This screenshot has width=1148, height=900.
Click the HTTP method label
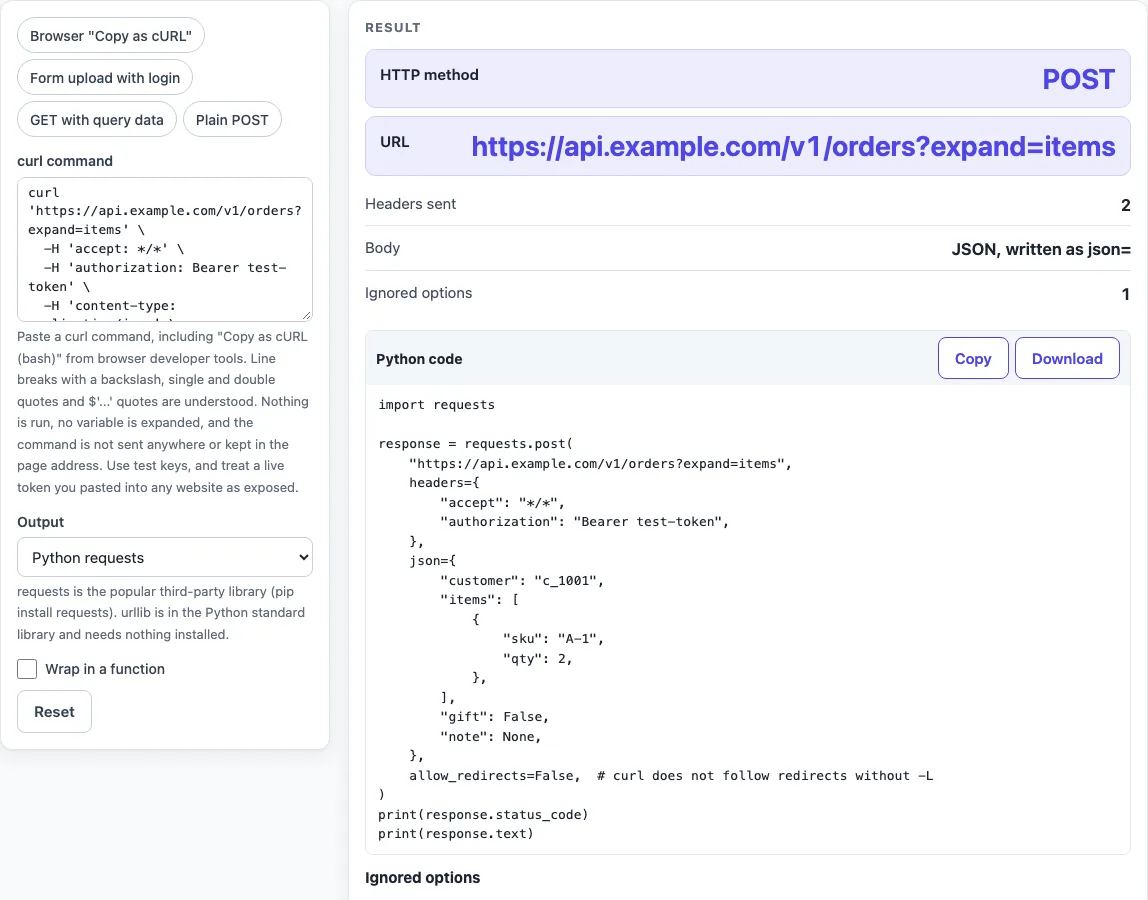pos(429,75)
